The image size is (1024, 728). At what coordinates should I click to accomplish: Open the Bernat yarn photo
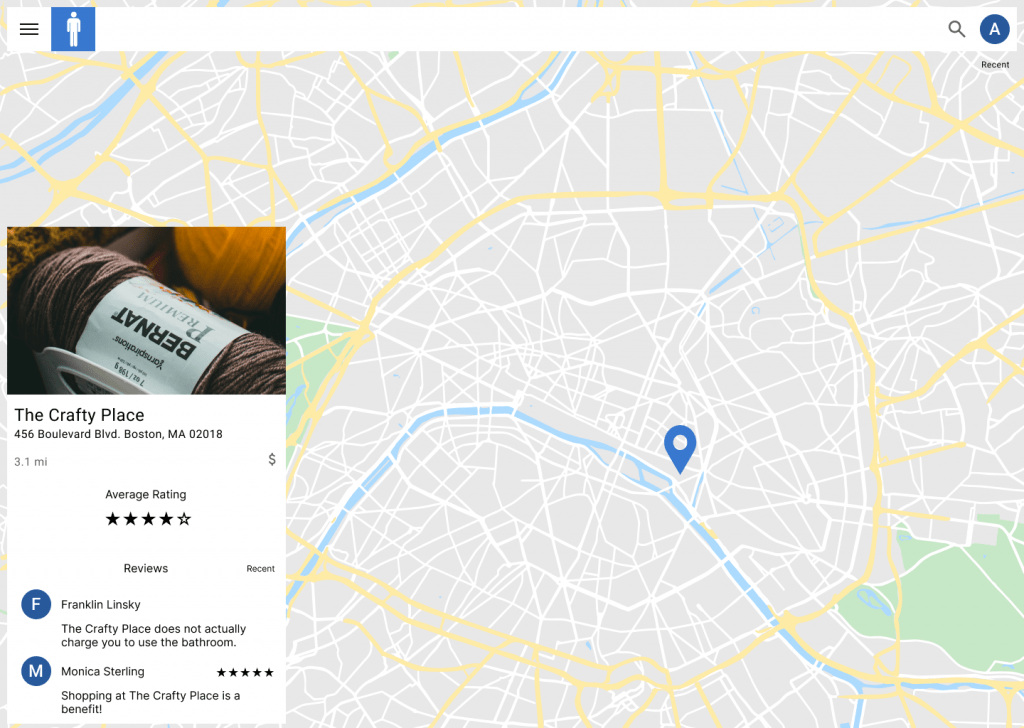pos(146,311)
